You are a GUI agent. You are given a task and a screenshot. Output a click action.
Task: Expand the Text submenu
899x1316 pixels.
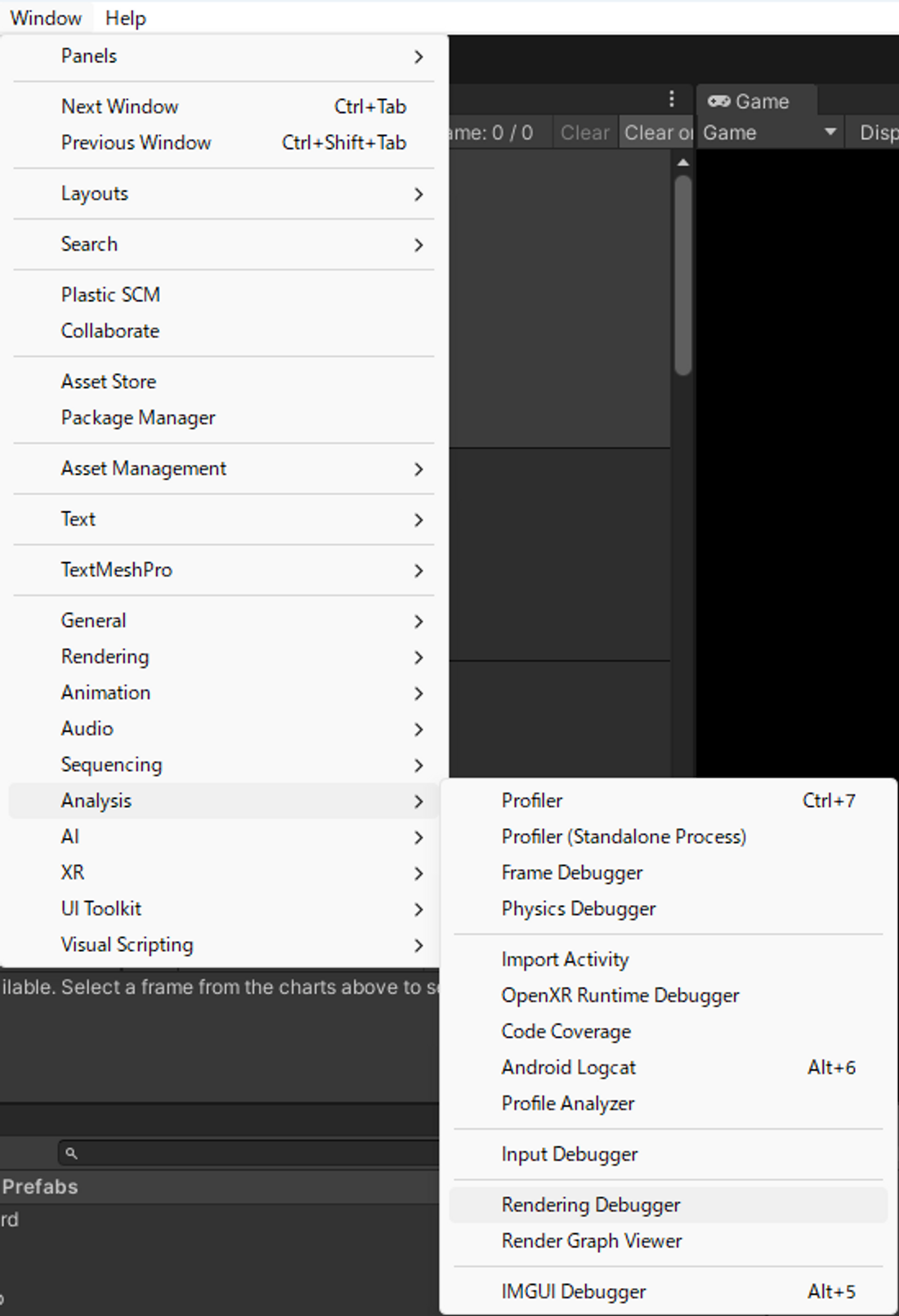[x=224, y=520]
